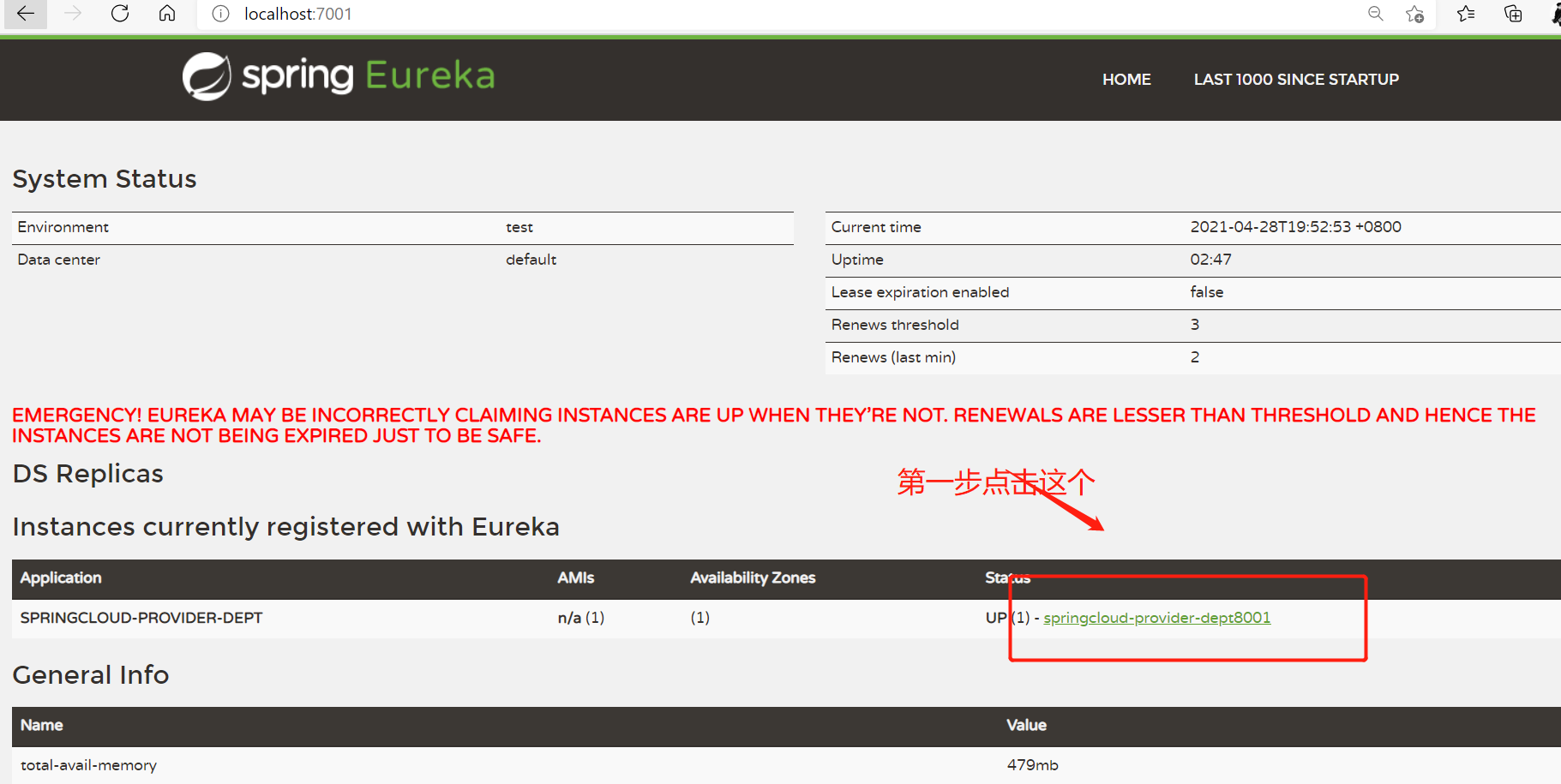The width and height of the screenshot is (1561, 784).
Task: Click the System Status heading
Action: [x=105, y=179]
